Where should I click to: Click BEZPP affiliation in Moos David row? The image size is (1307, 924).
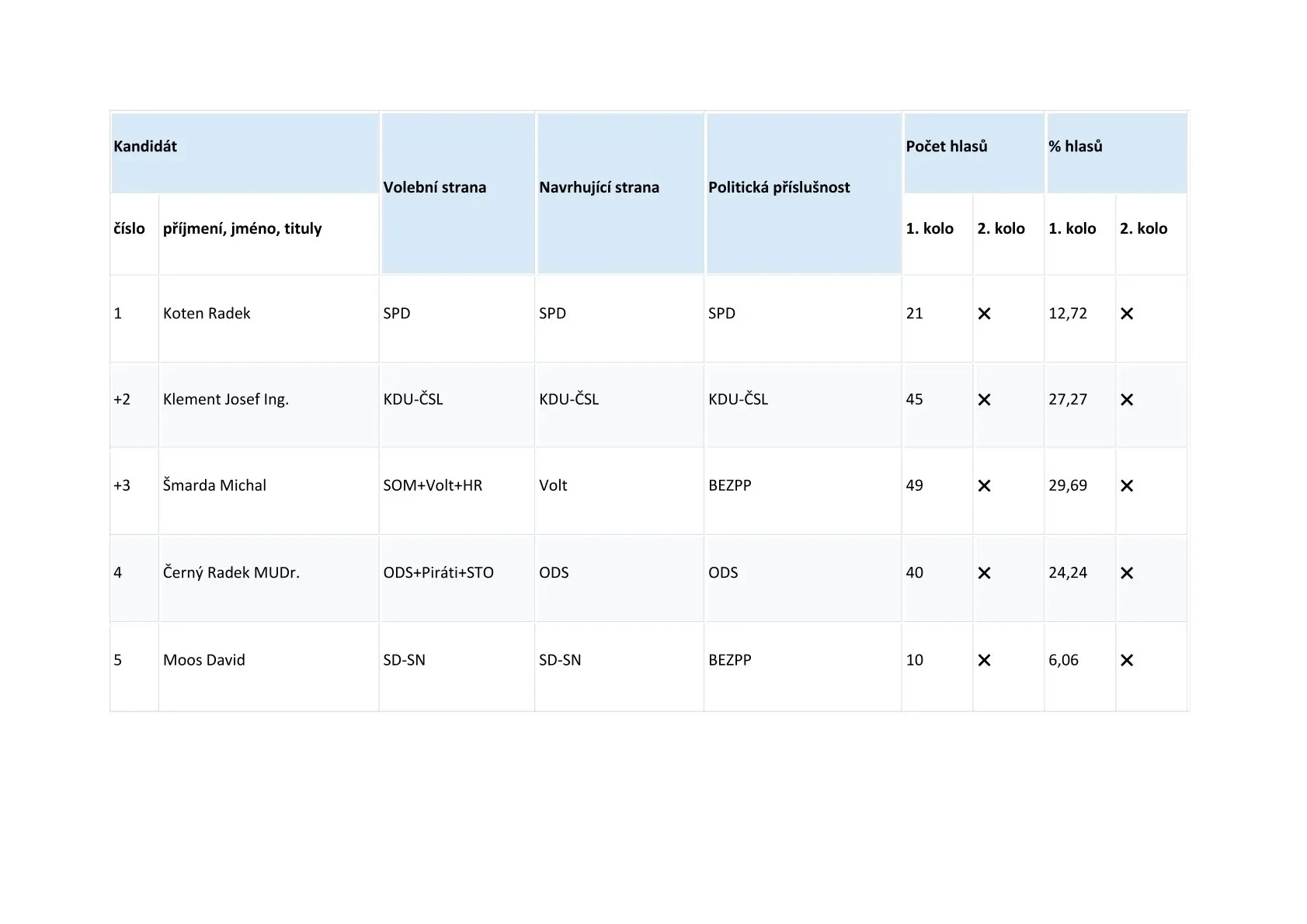[730, 660]
